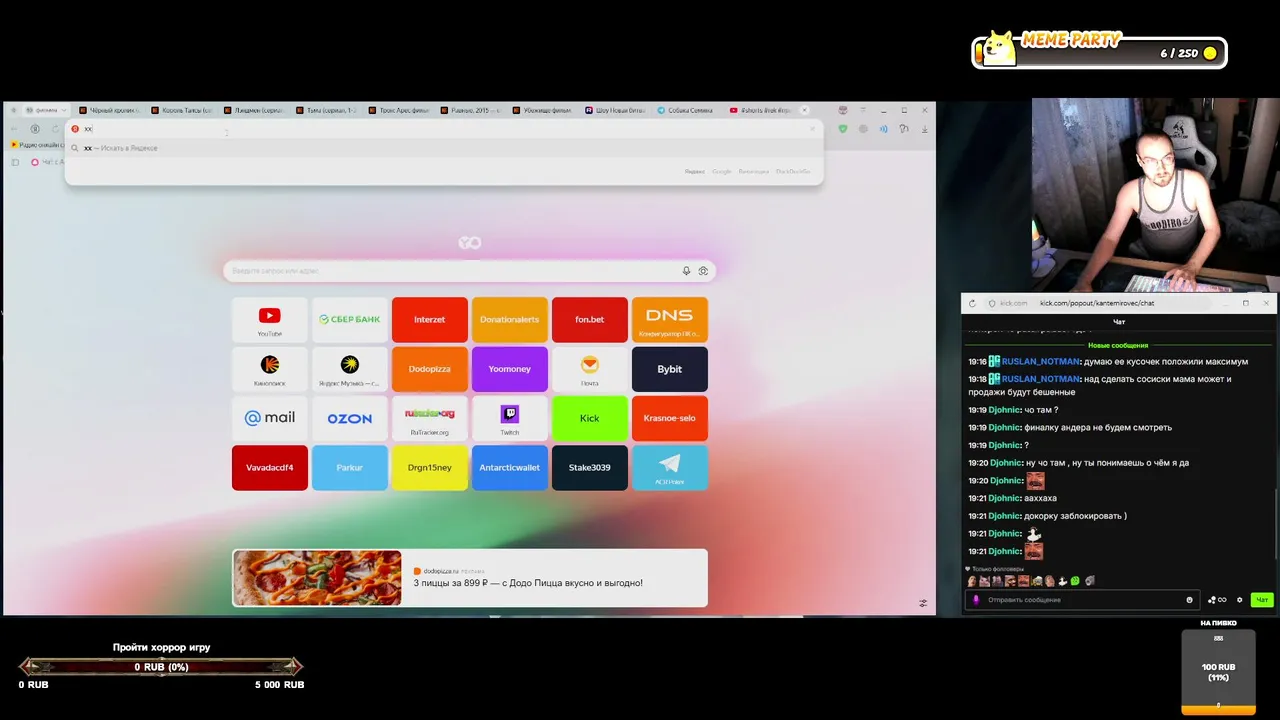The image size is (1280, 720).
Task: Reload the Kick chat popout window
Action: [972, 303]
